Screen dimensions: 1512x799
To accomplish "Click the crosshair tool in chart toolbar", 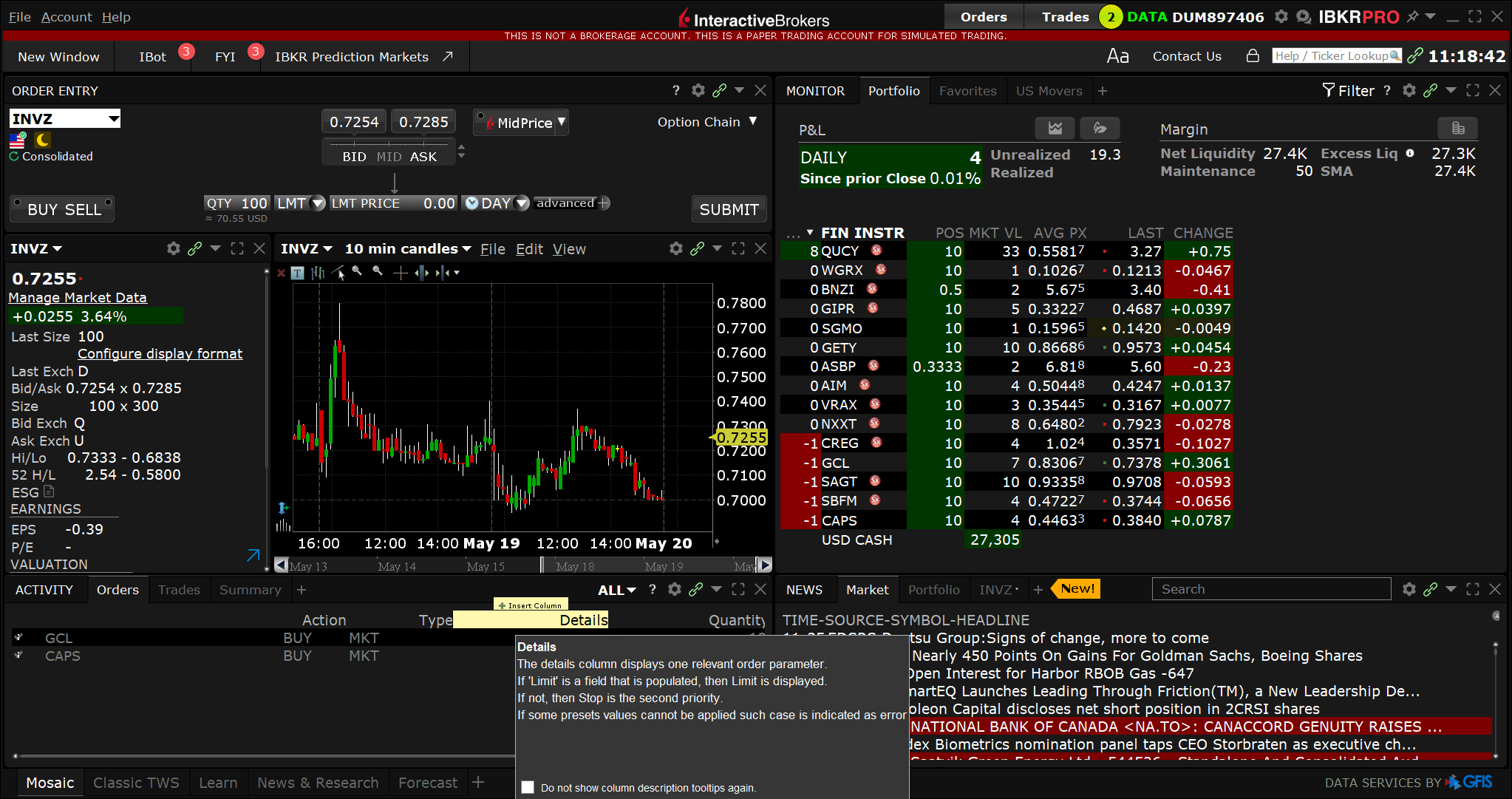I will (401, 273).
